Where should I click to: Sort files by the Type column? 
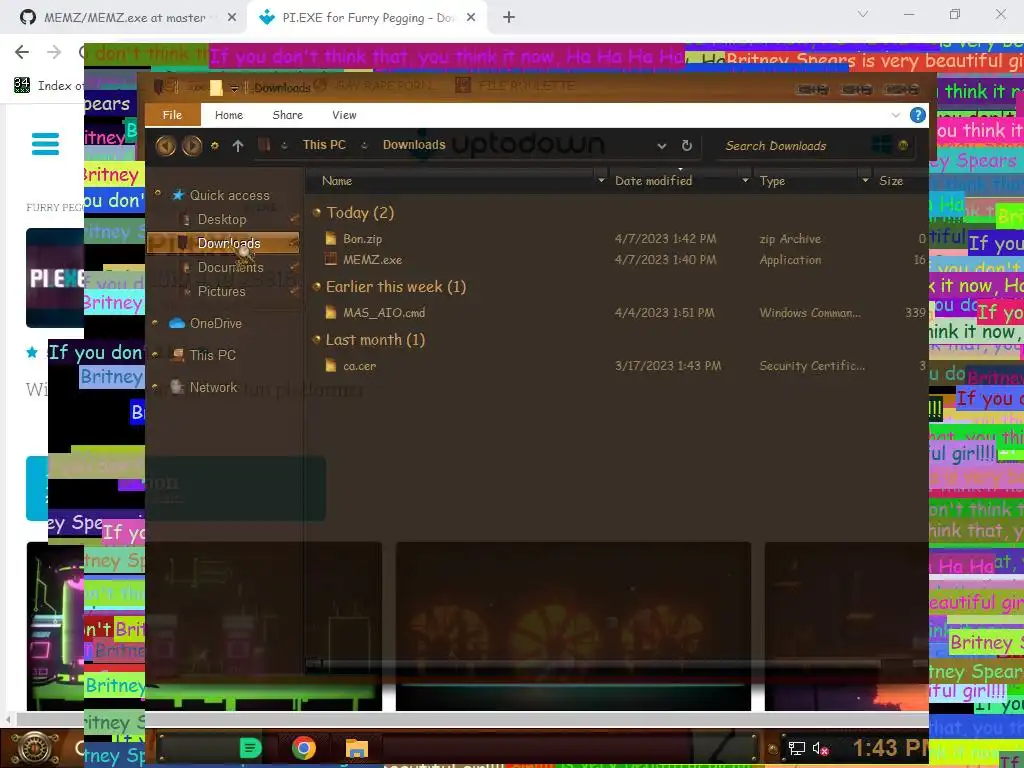click(x=772, y=181)
